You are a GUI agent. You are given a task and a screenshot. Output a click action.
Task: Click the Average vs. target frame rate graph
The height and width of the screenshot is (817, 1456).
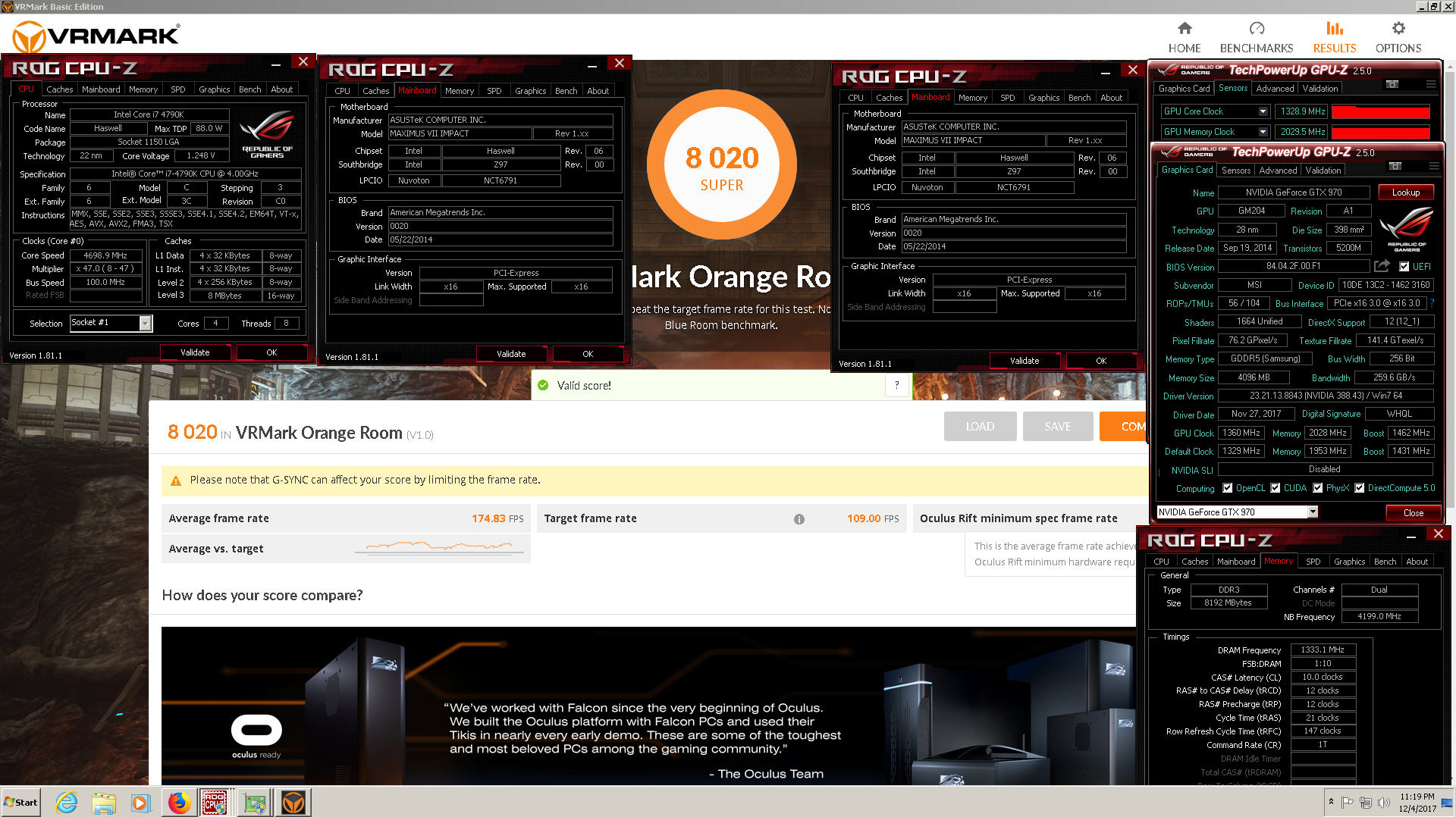[x=440, y=547]
